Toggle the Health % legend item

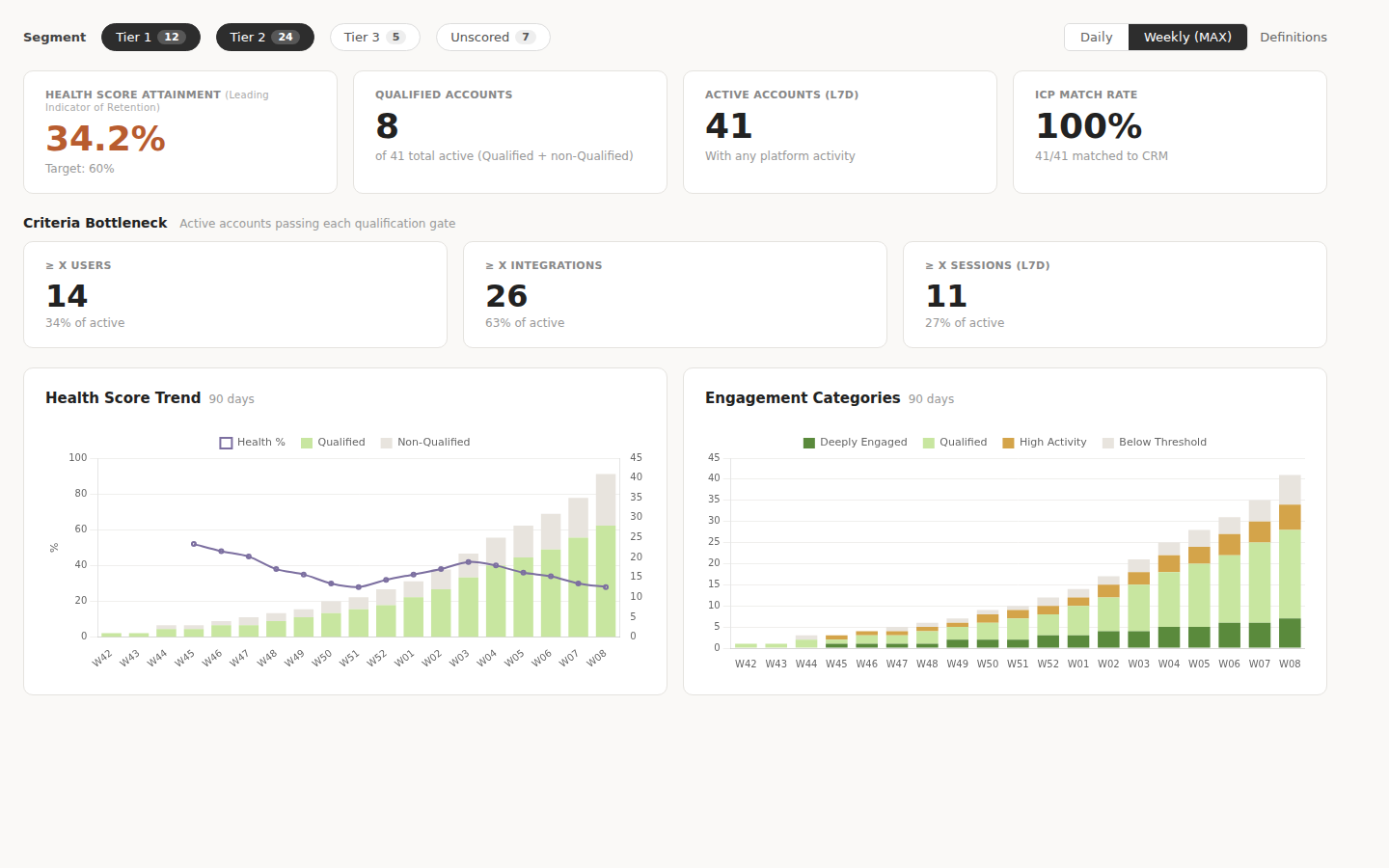coord(253,442)
